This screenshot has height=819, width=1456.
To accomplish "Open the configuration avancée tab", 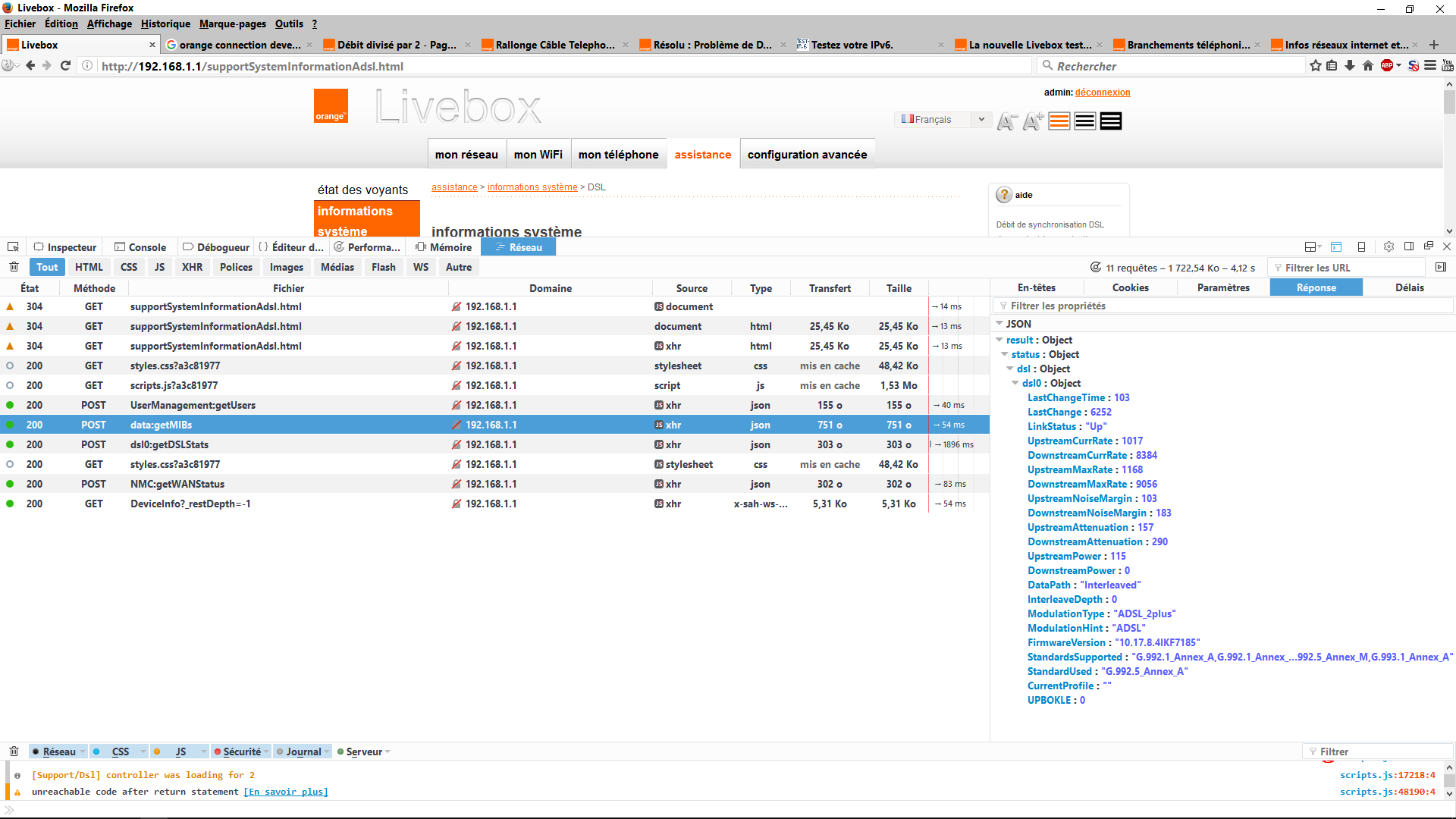I will point(807,155).
